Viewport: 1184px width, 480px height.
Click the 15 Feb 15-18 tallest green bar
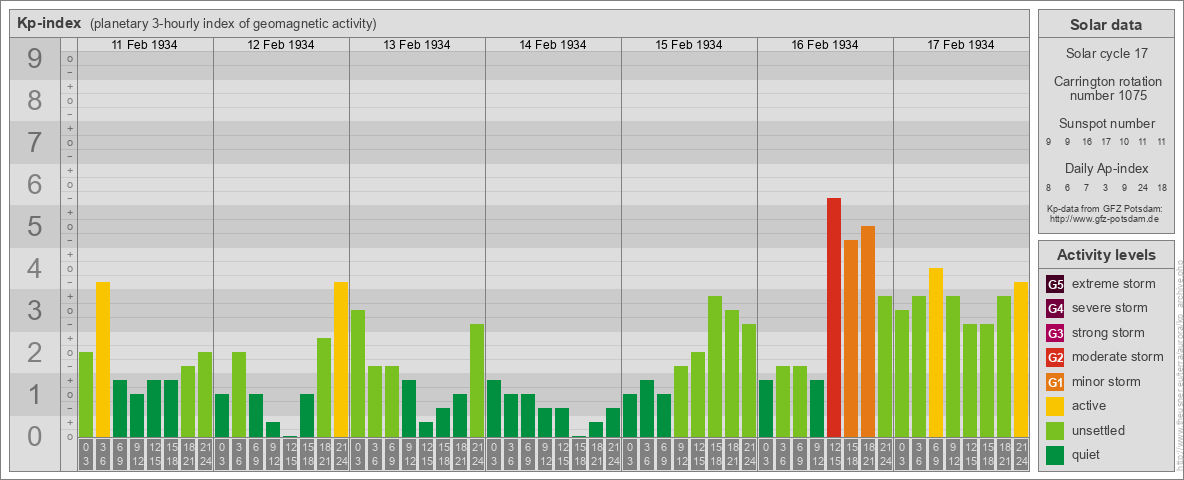coord(715,366)
